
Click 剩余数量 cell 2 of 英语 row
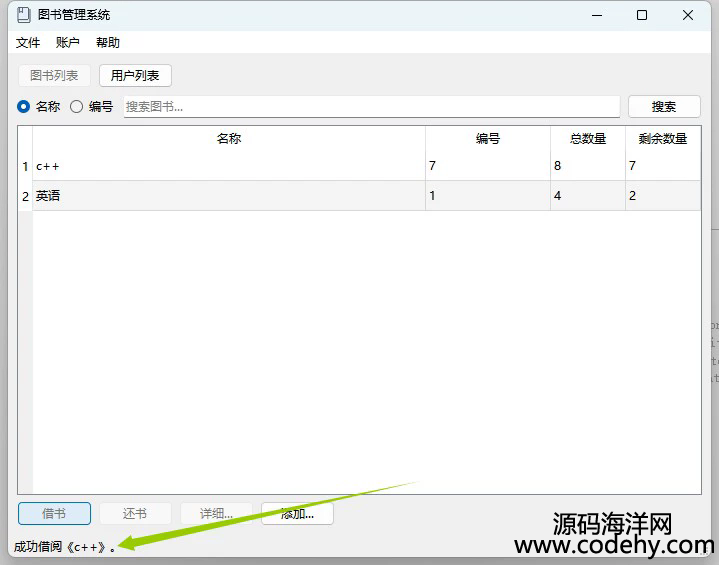pyautogui.click(x=663, y=196)
